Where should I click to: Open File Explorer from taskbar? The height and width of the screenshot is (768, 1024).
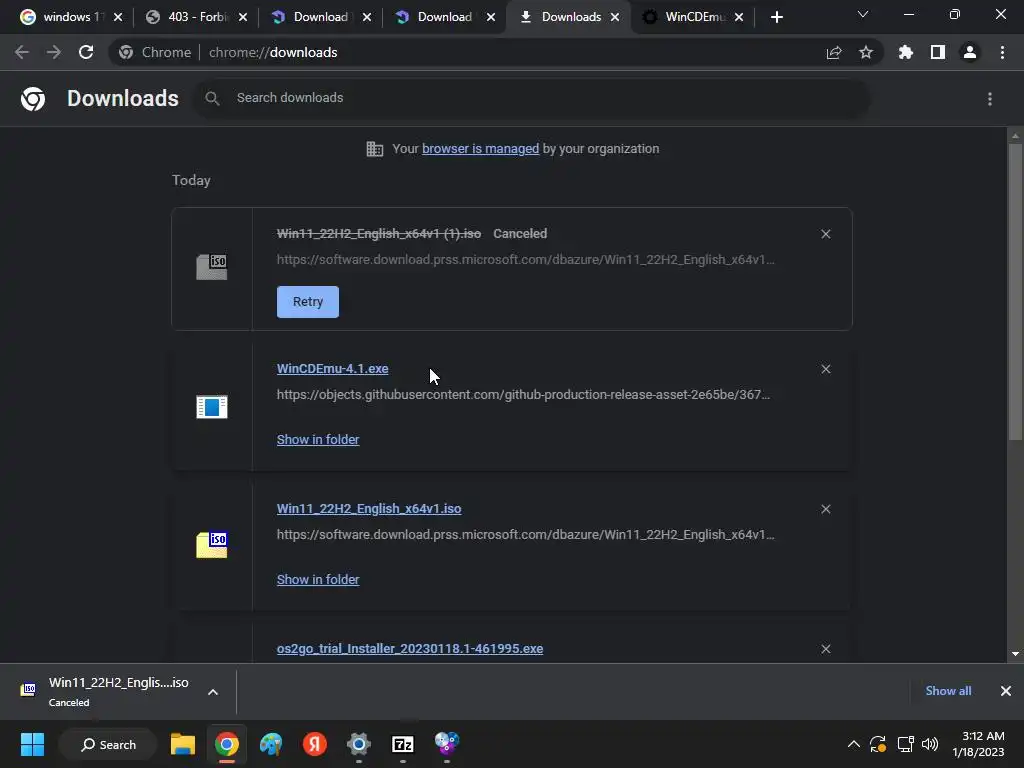[x=183, y=744]
